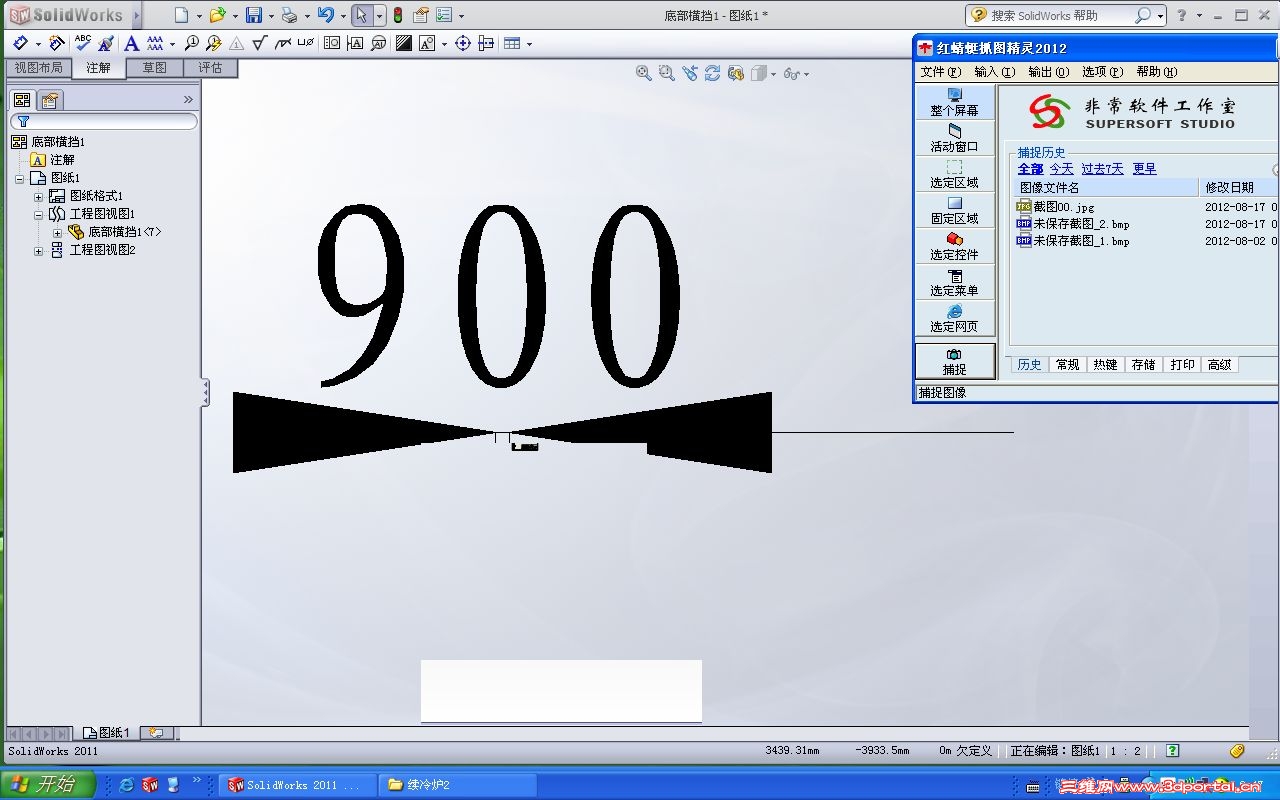Zoom to fit using the magnifier icon
Viewport: 1280px width, 800px height.
click(x=644, y=73)
